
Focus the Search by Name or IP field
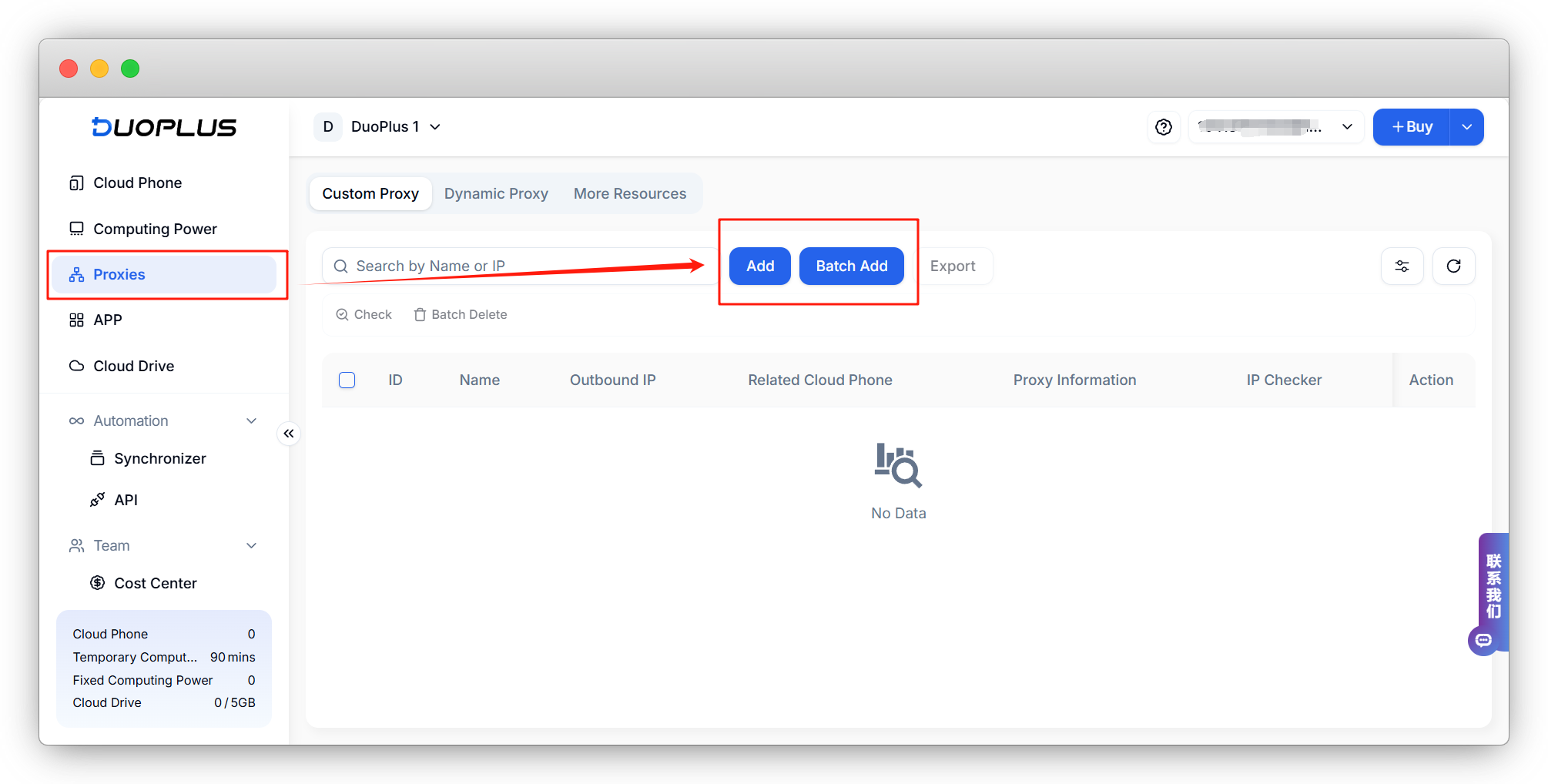click(x=519, y=266)
